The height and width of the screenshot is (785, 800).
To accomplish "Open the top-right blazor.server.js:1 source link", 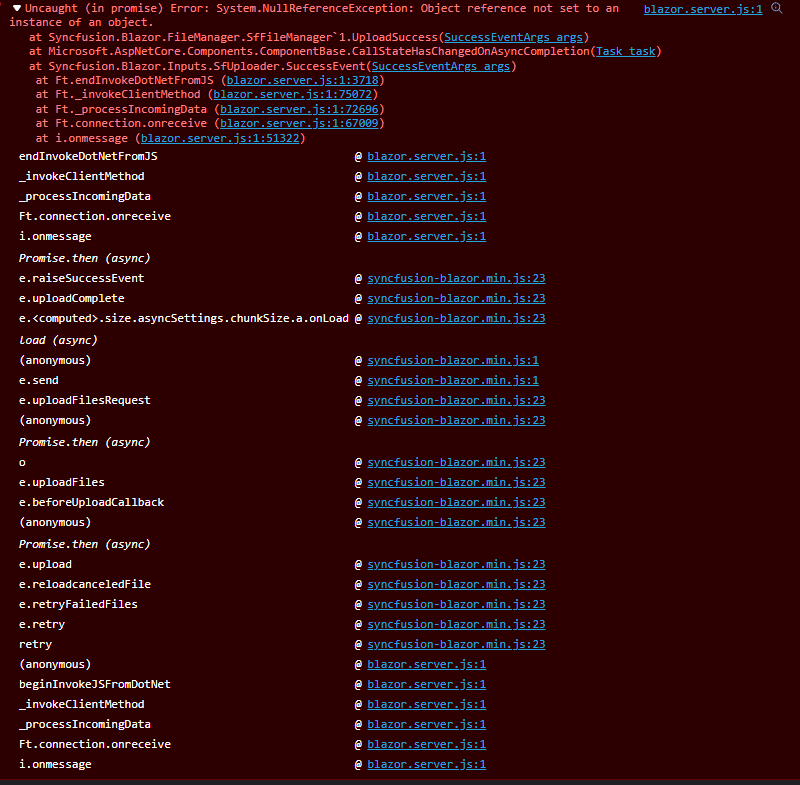I will [x=702, y=9].
